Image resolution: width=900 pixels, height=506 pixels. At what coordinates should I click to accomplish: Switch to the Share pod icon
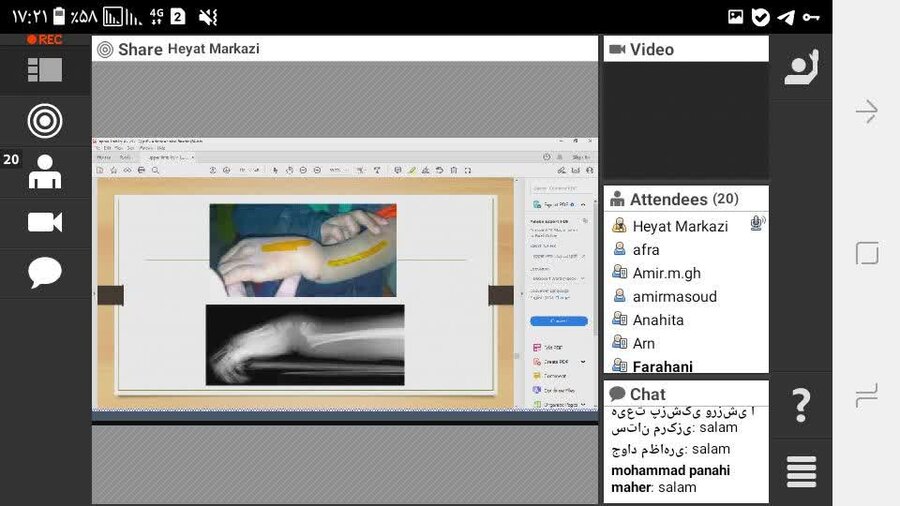[45, 121]
